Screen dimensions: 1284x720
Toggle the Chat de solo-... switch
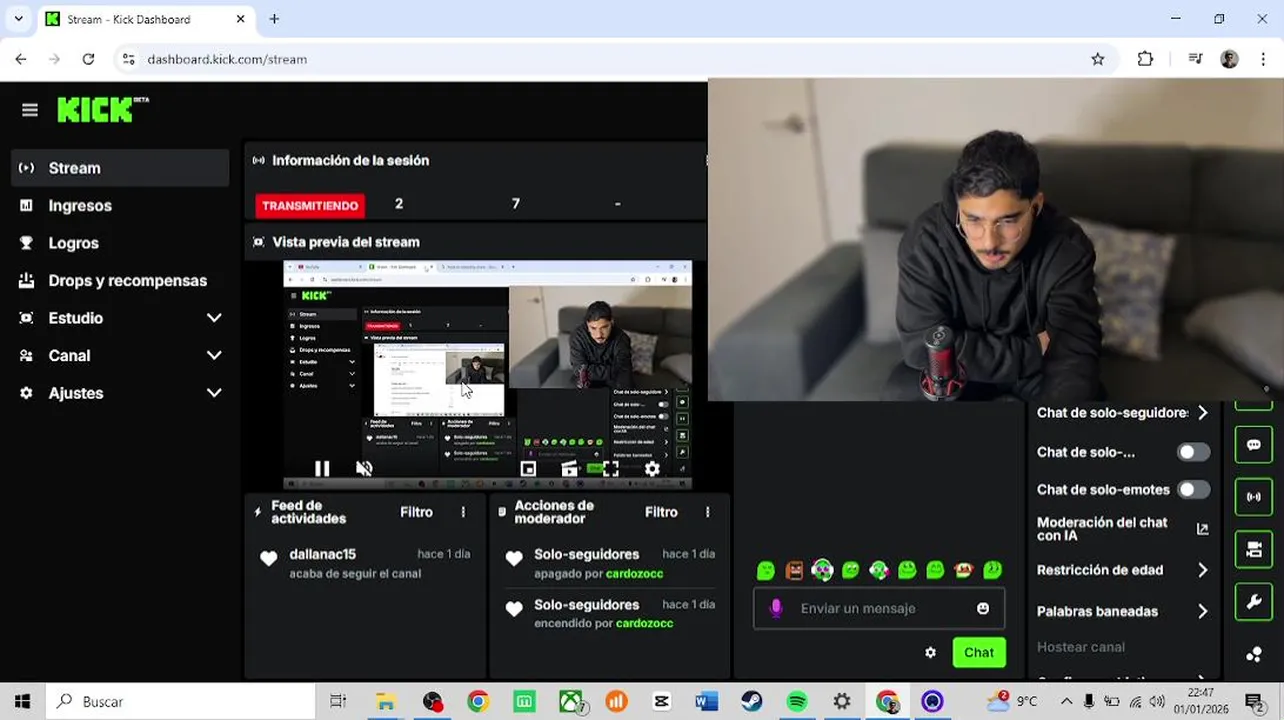pos(1193,452)
